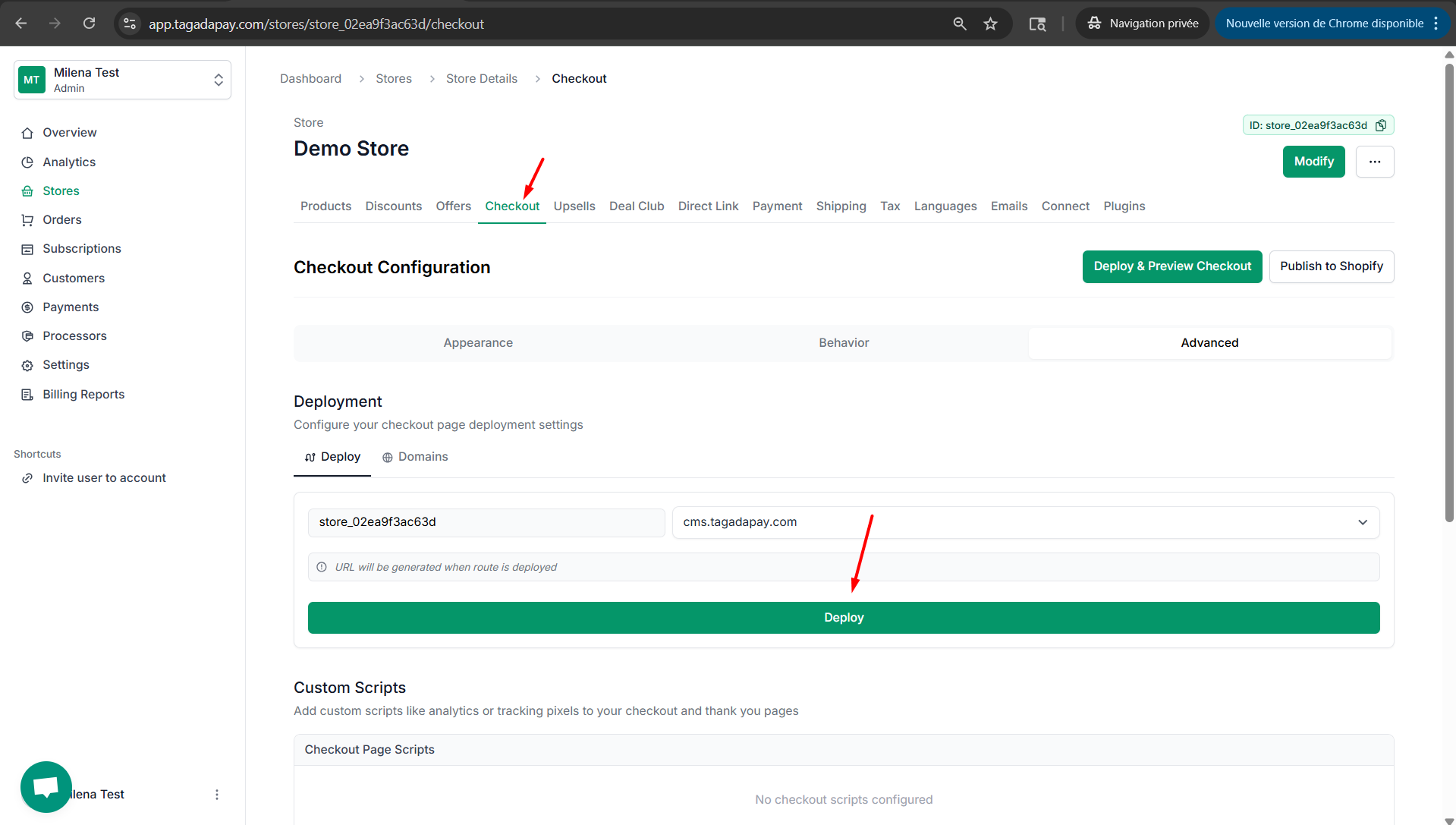Screen dimensions: 1456x825
Task: Bookmark this page with star icon
Action: pyautogui.click(x=990, y=24)
